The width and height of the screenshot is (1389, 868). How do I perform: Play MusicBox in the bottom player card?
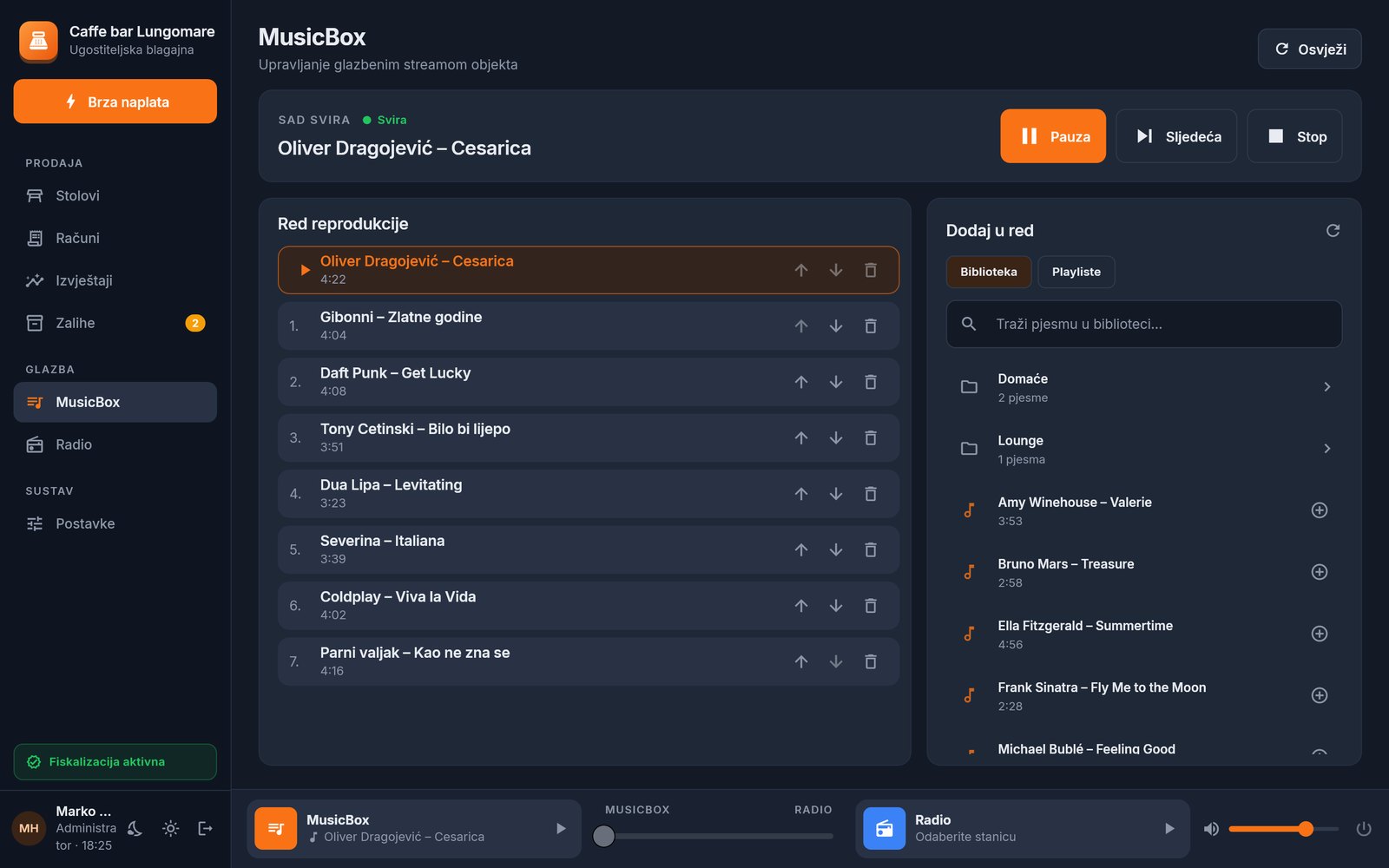click(561, 829)
